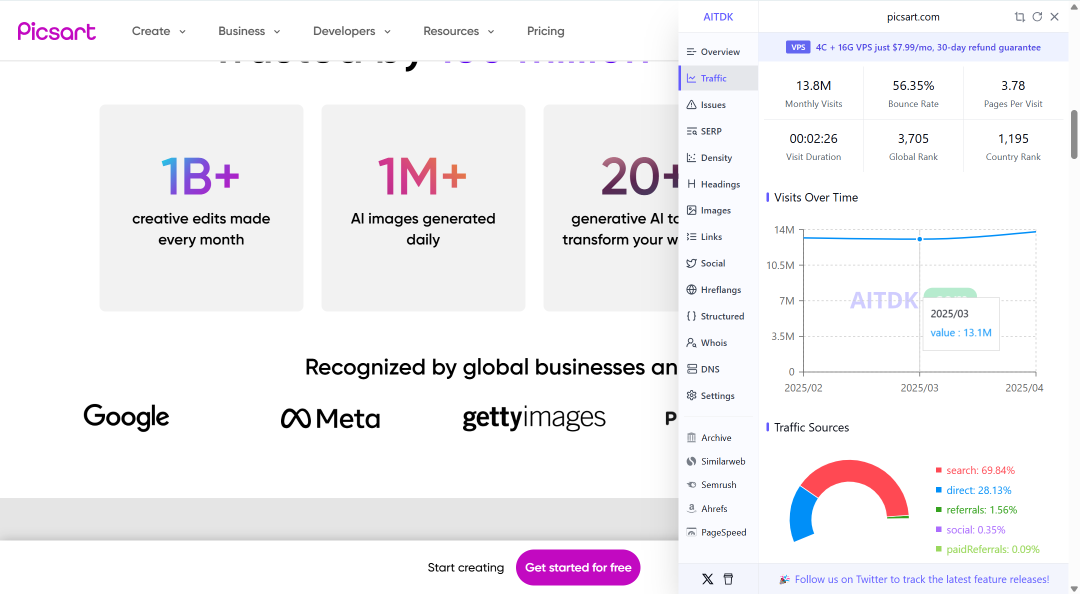Click the 13.8M Monthly Visits value
Viewport: 1080px width, 594px height.
point(813,85)
